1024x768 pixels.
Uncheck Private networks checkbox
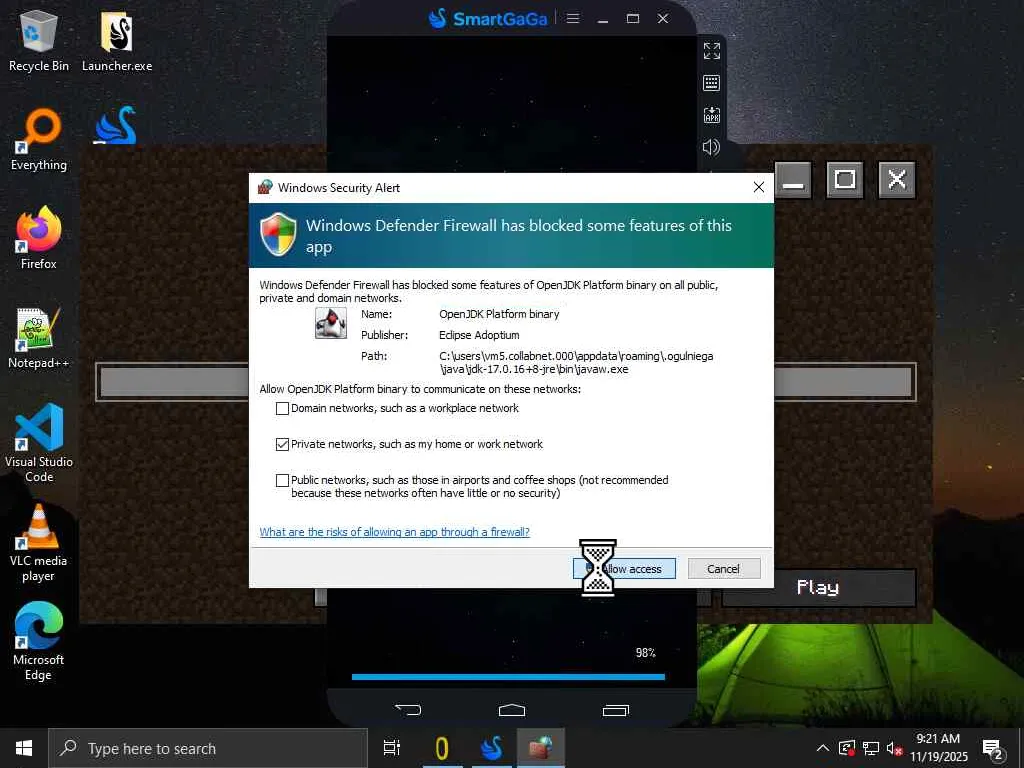[x=282, y=445]
